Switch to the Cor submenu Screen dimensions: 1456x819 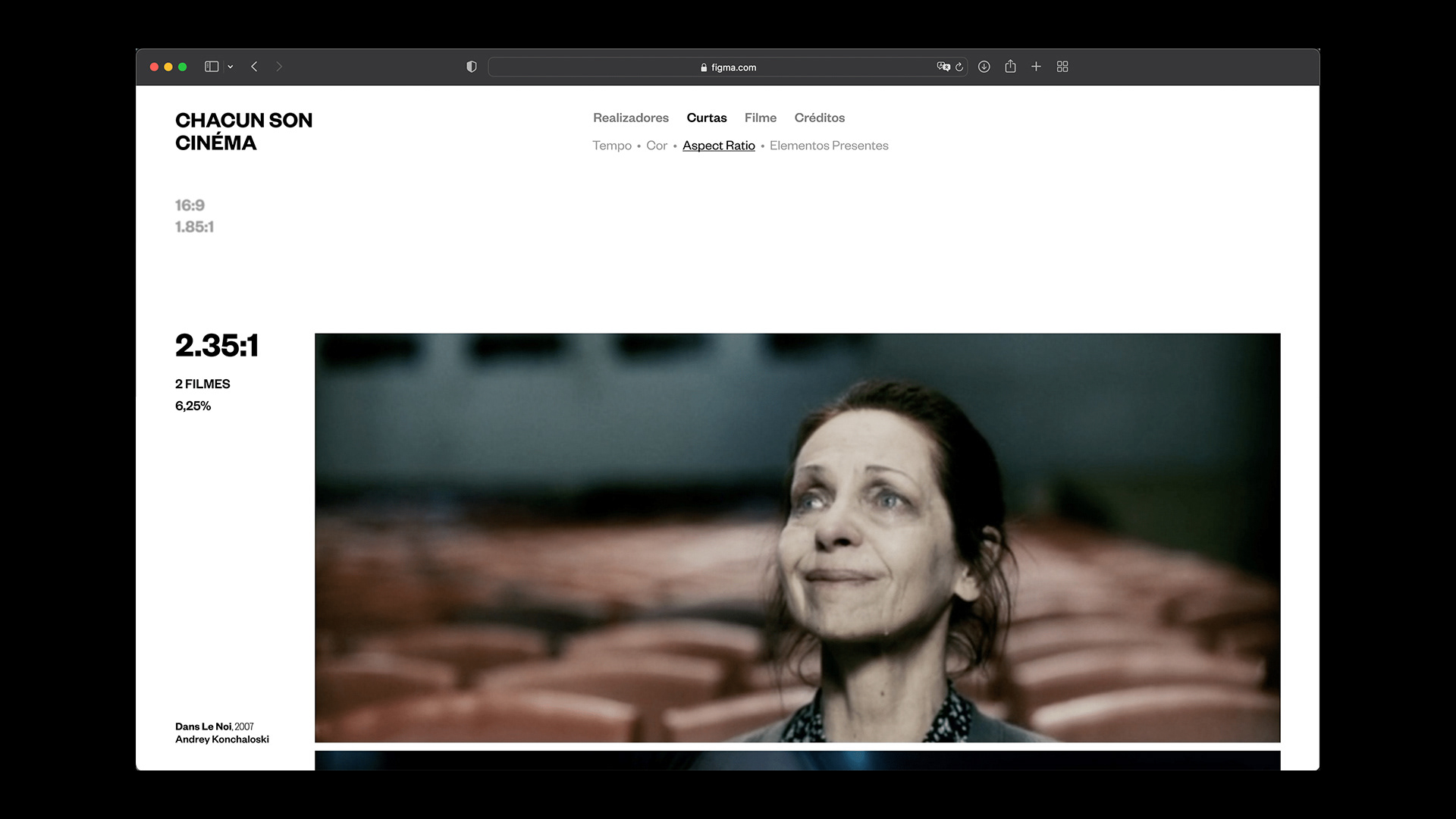(x=657, y=146)
